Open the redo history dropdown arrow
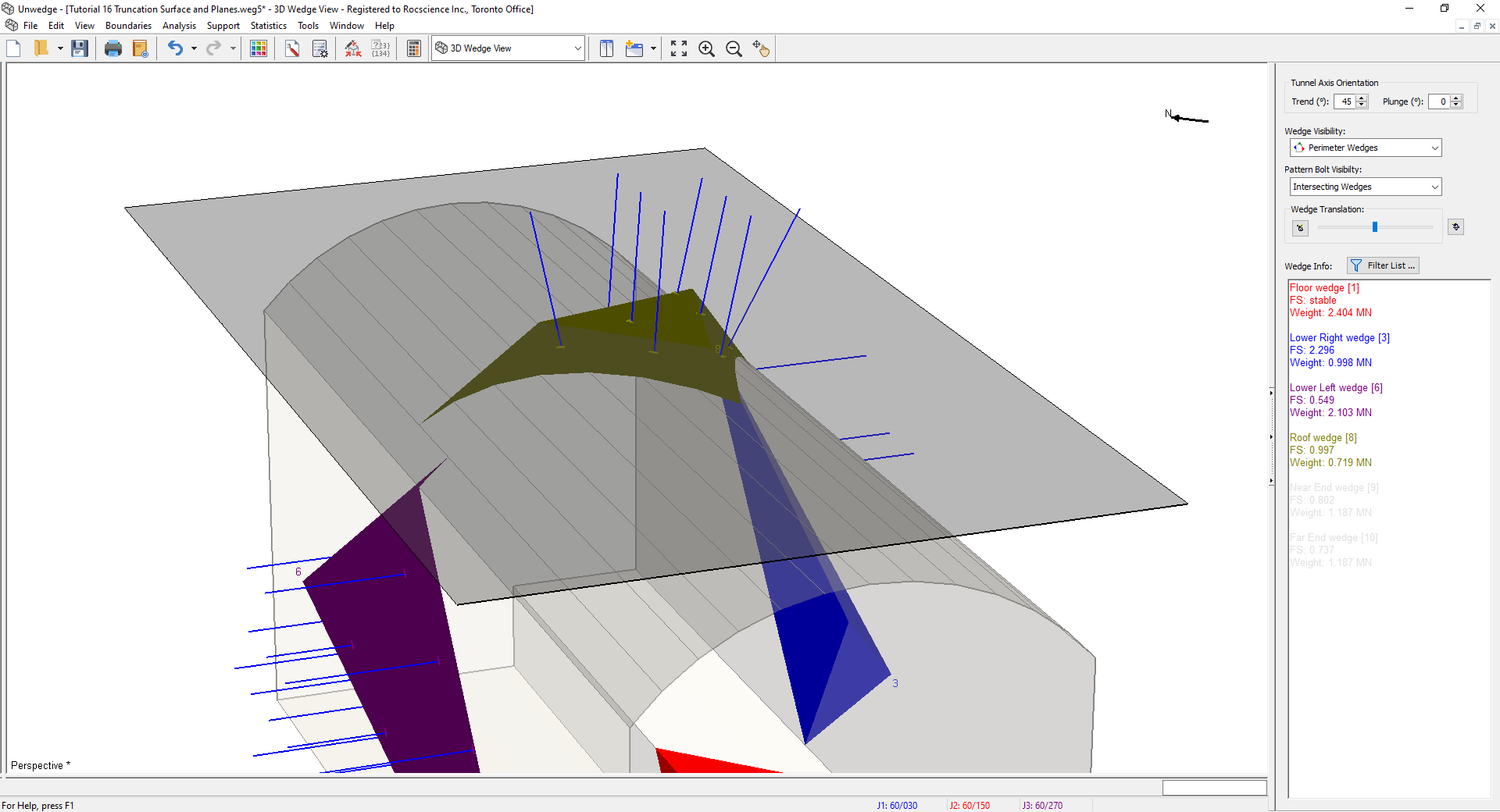This screenshot has height=812, width=1500. point(233,48)
